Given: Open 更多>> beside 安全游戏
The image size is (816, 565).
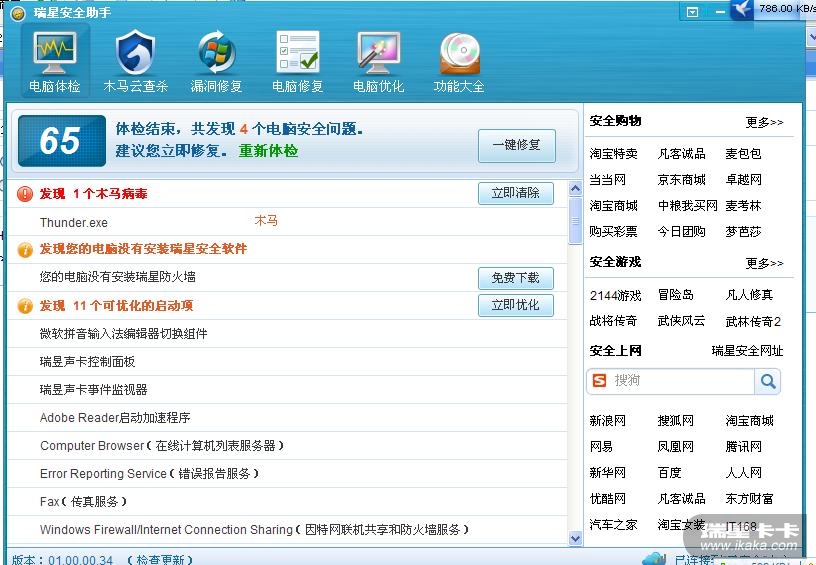Looking at the screenshot, I should (x=764, y=263).
